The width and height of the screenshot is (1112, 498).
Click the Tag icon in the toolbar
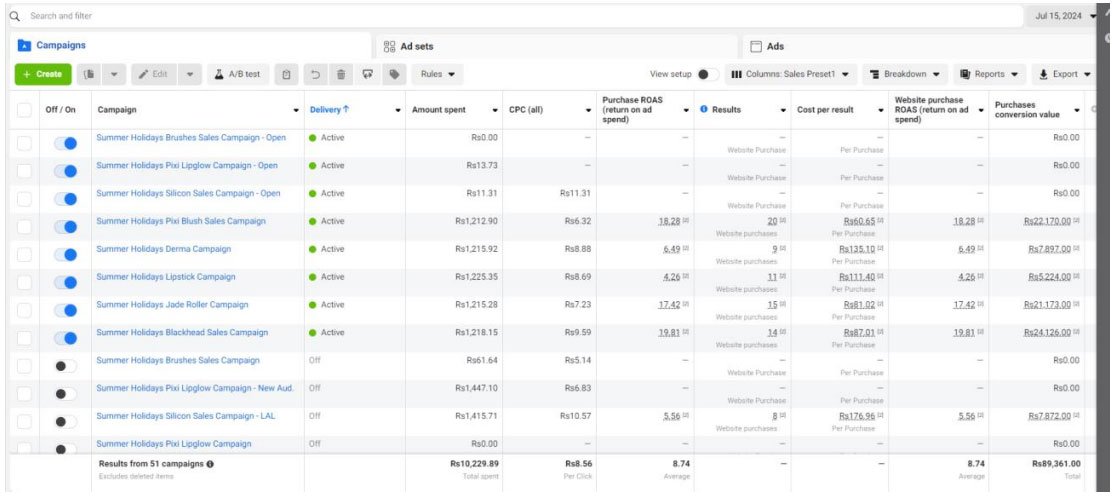pos(394,74)
